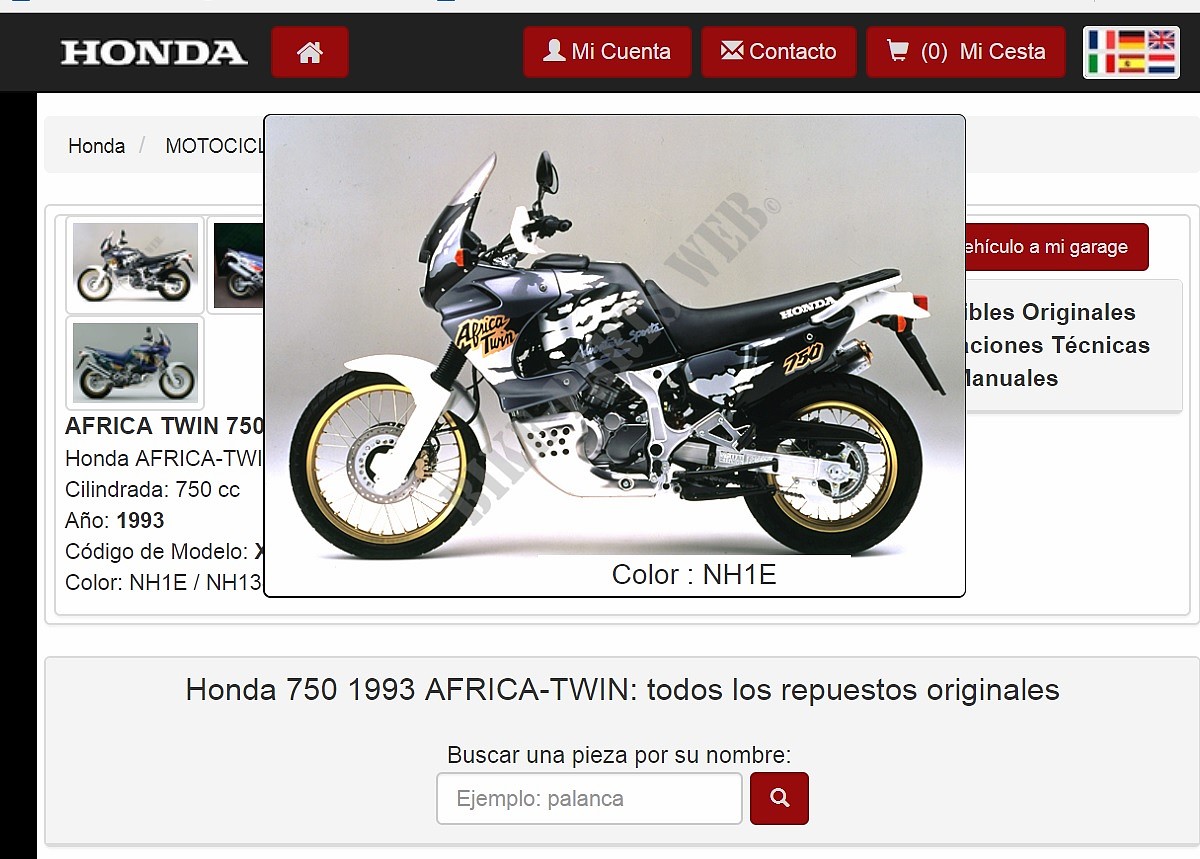Focus the part name search field
Image resolution: width=1200 pixels, height=859 pixels.
tap(589, 798)
